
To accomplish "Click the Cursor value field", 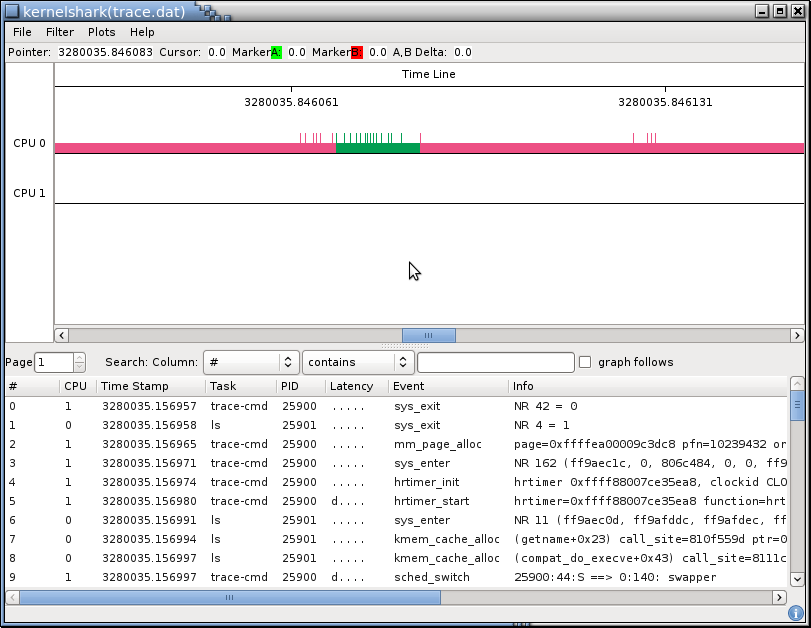I will 217,52.
